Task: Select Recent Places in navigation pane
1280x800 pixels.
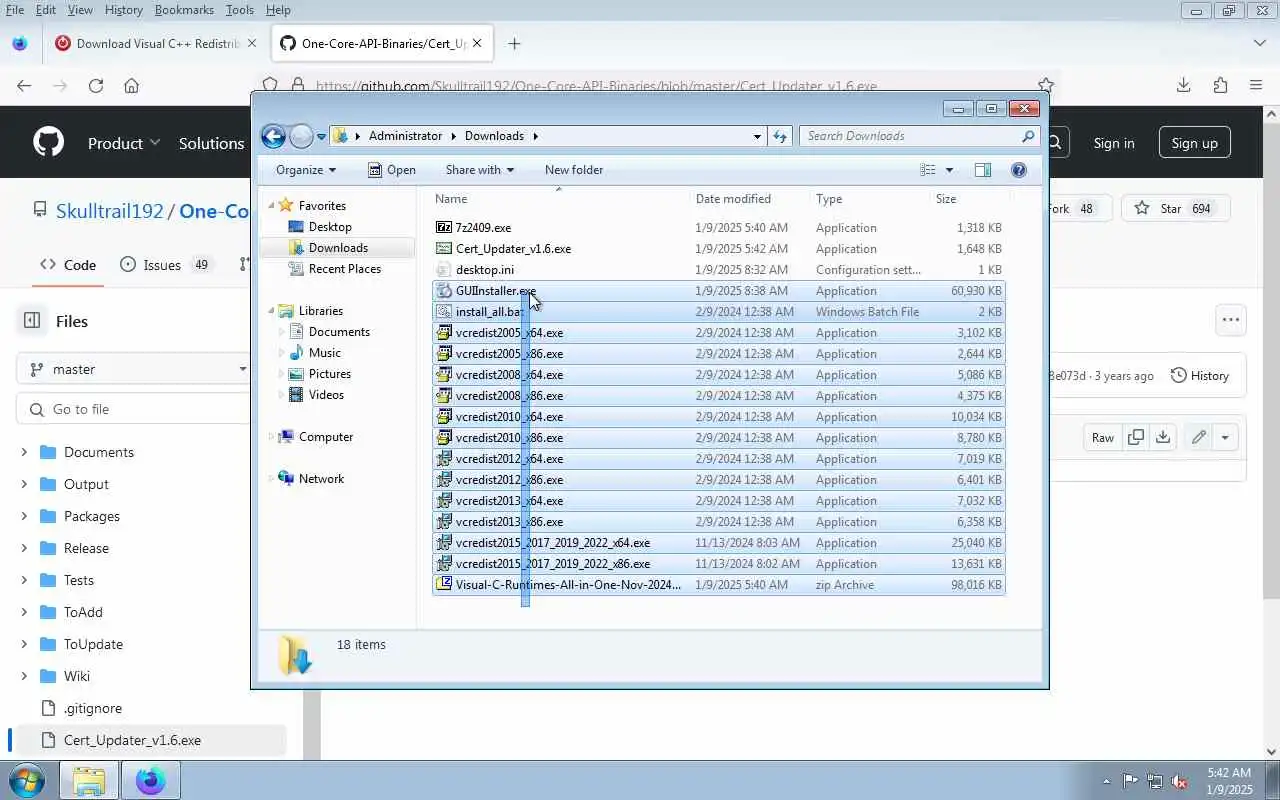Action: click(x=345, y=269)
